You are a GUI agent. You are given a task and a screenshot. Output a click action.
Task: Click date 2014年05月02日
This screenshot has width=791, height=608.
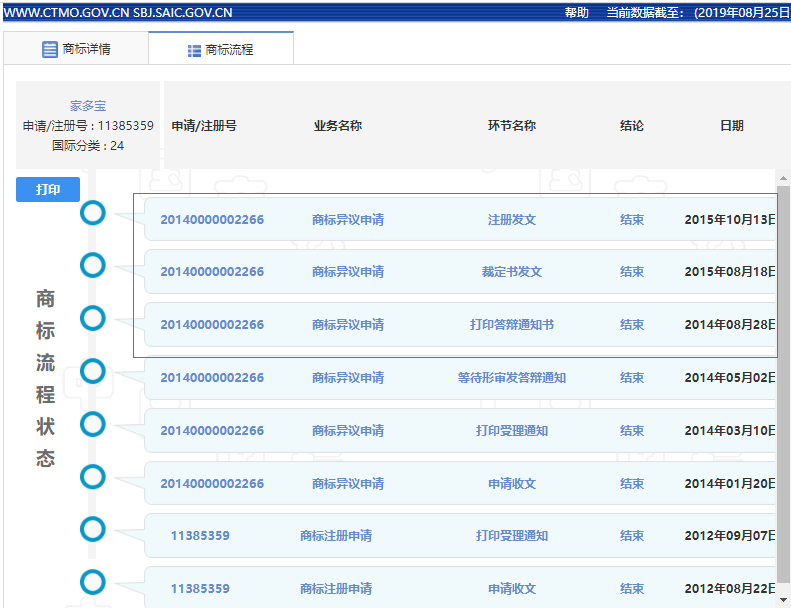click(x=730, y=377)
